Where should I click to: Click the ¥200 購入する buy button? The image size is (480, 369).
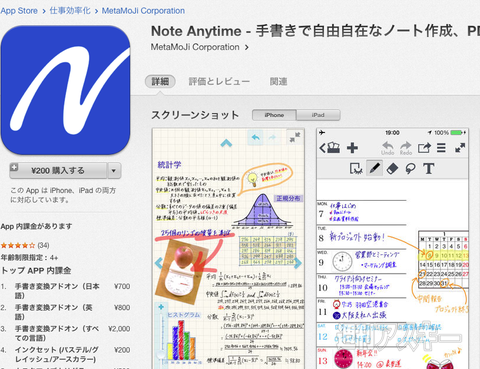tap(58, 171)
